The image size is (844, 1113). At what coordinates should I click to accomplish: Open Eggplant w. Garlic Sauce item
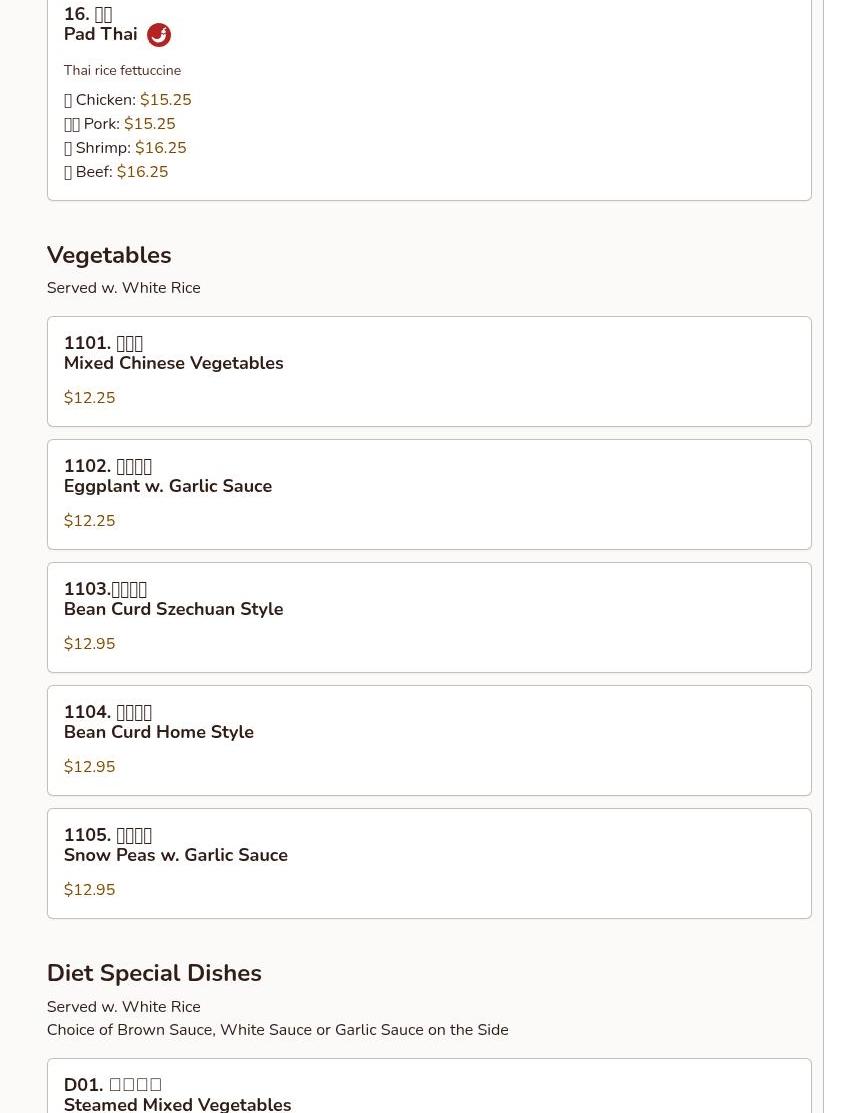pos(167,486)
